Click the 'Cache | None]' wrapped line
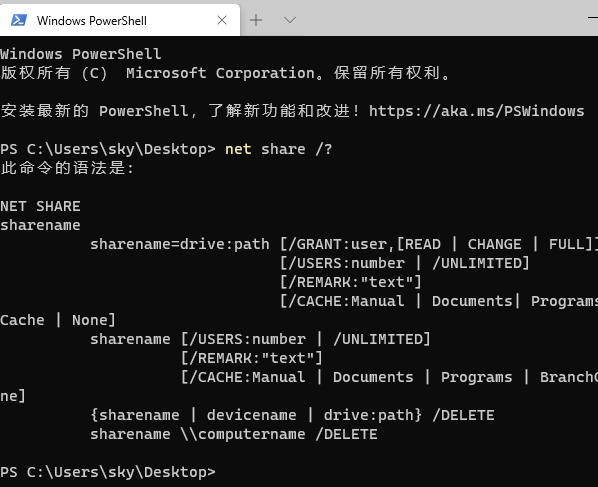Screen dimensions: 598x487 pos(58,320)
